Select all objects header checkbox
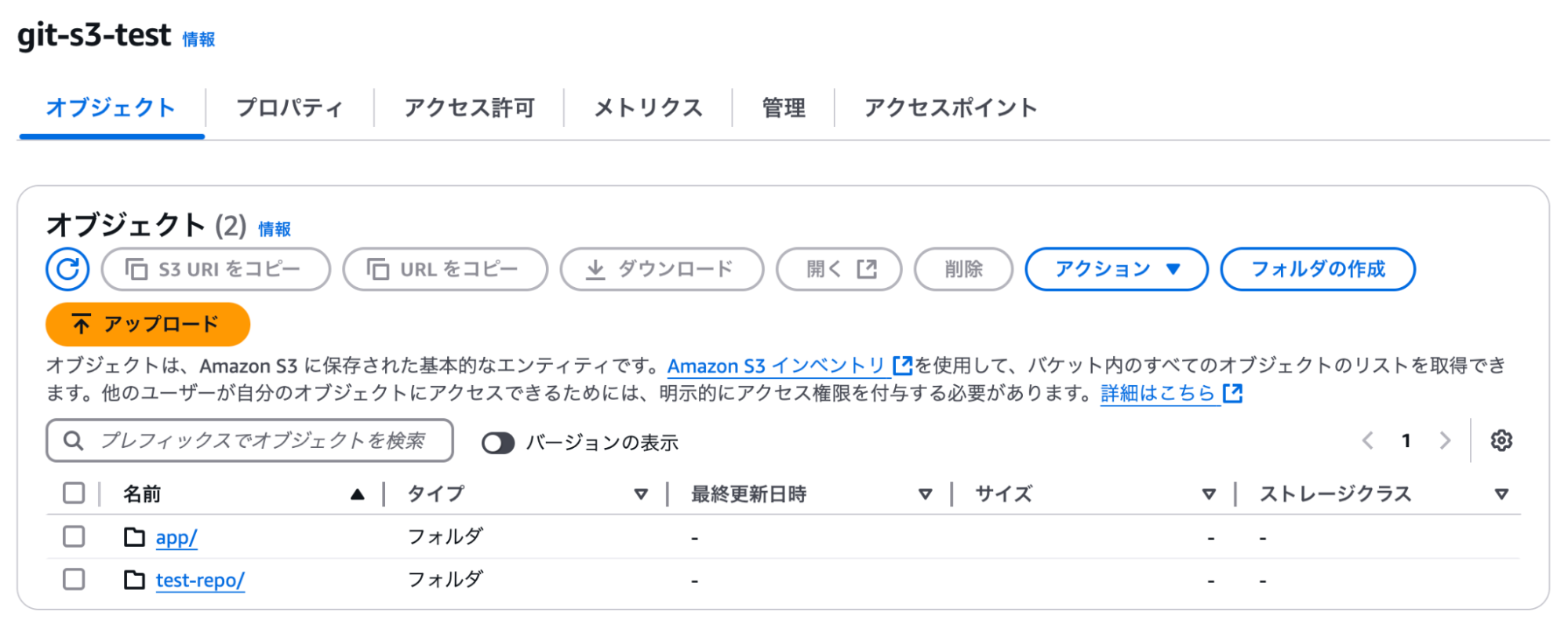The image size is (1568, 637). (x=74, y=493)
